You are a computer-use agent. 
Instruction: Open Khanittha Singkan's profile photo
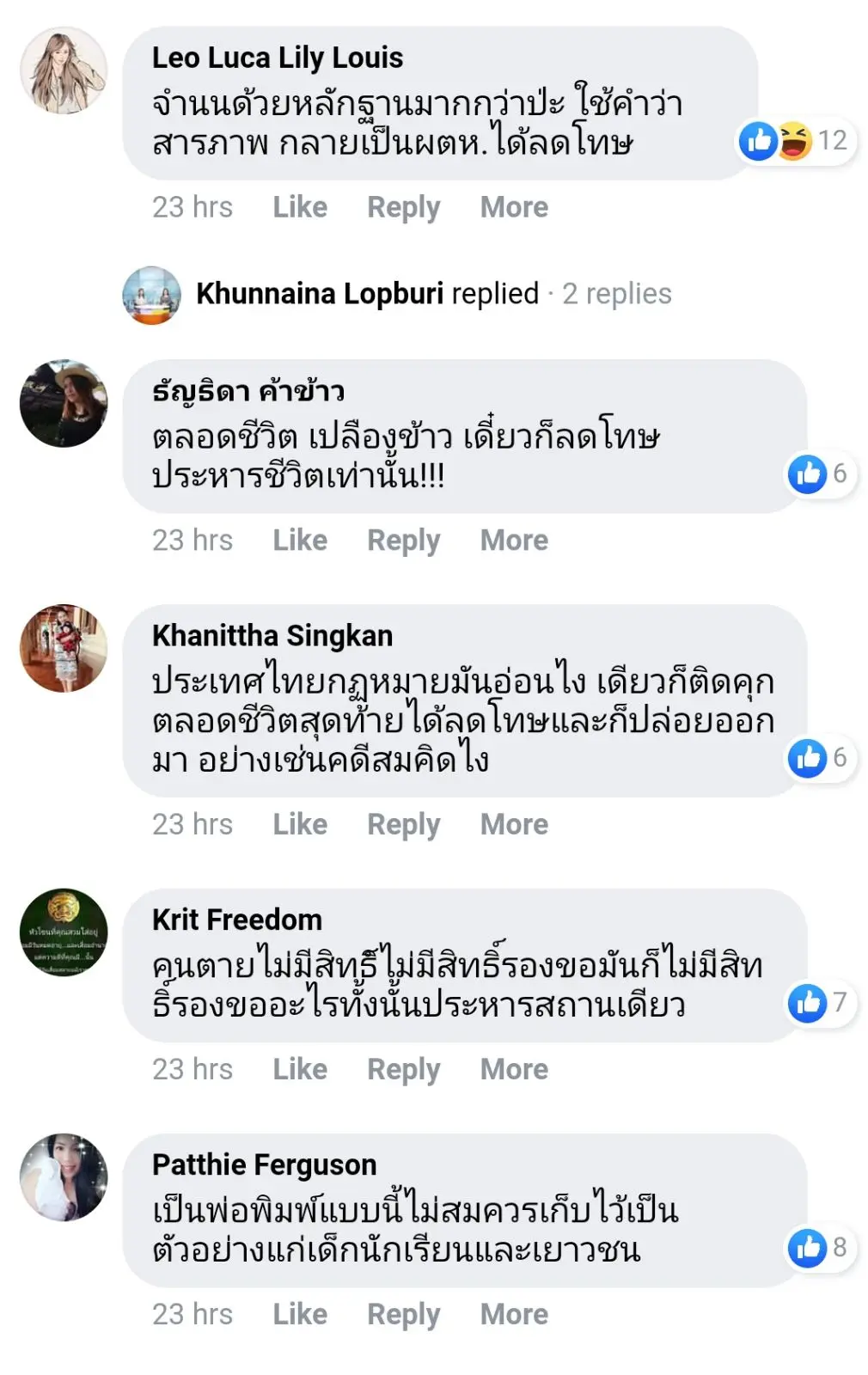click(64, 648)
